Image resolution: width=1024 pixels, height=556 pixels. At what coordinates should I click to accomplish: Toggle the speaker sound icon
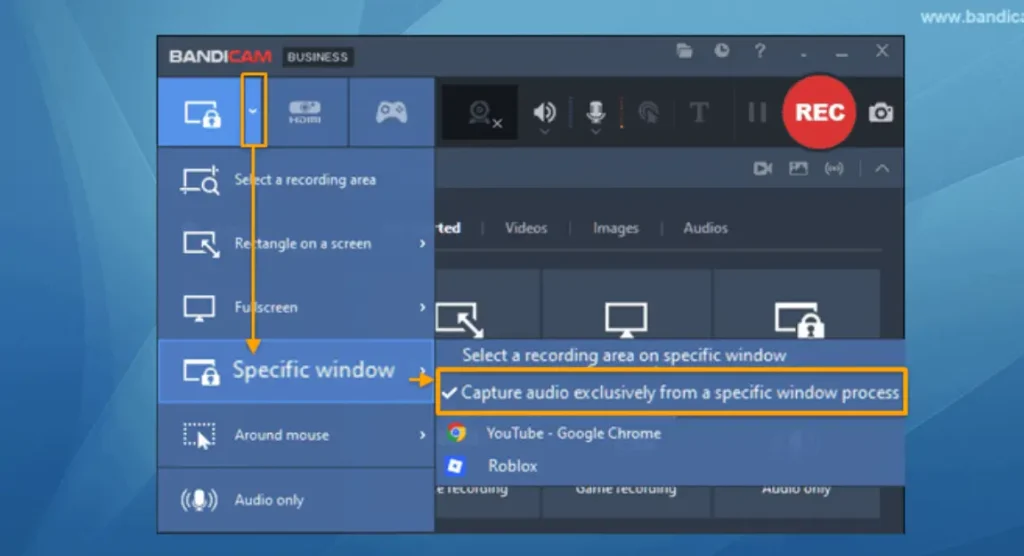[x=544, y=112]
